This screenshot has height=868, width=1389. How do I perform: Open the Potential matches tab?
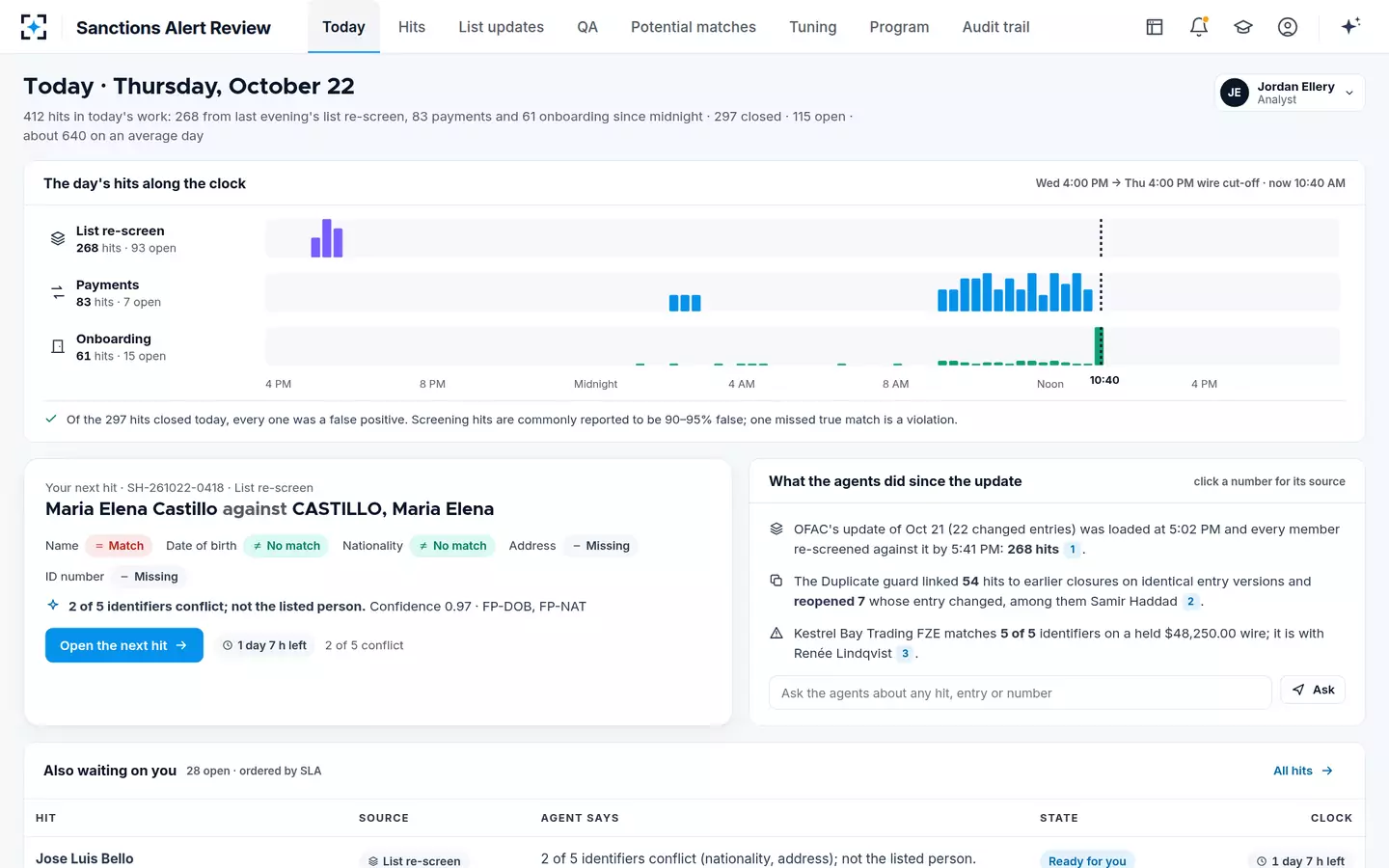click(x=694, y=27)
